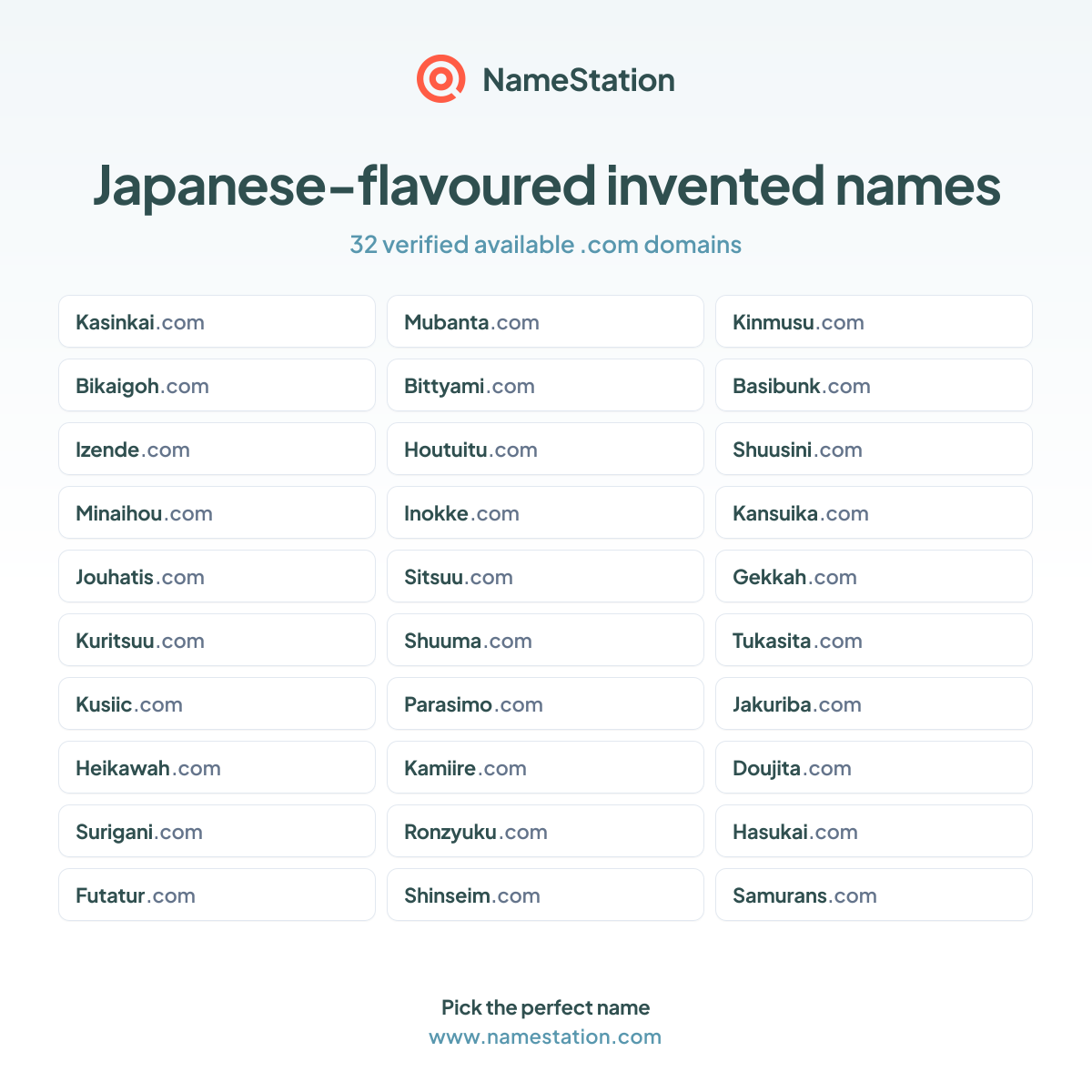Choose the Bittyami.com domain card
Viewport: 1092px width, 1092px height.
(546, 385)
